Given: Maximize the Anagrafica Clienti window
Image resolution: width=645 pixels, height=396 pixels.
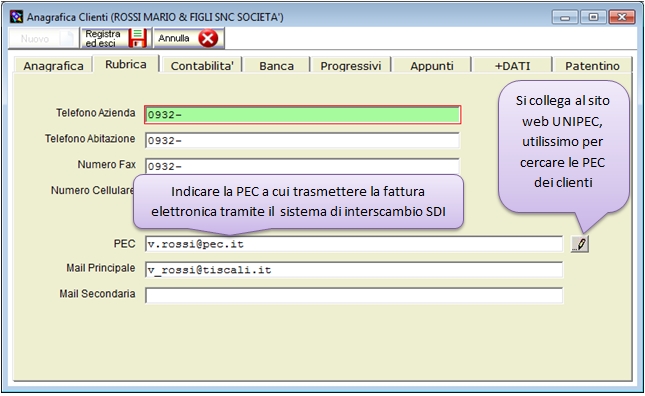Looking at the screenshot, I should pyautogui.click(x=593, y=17).
